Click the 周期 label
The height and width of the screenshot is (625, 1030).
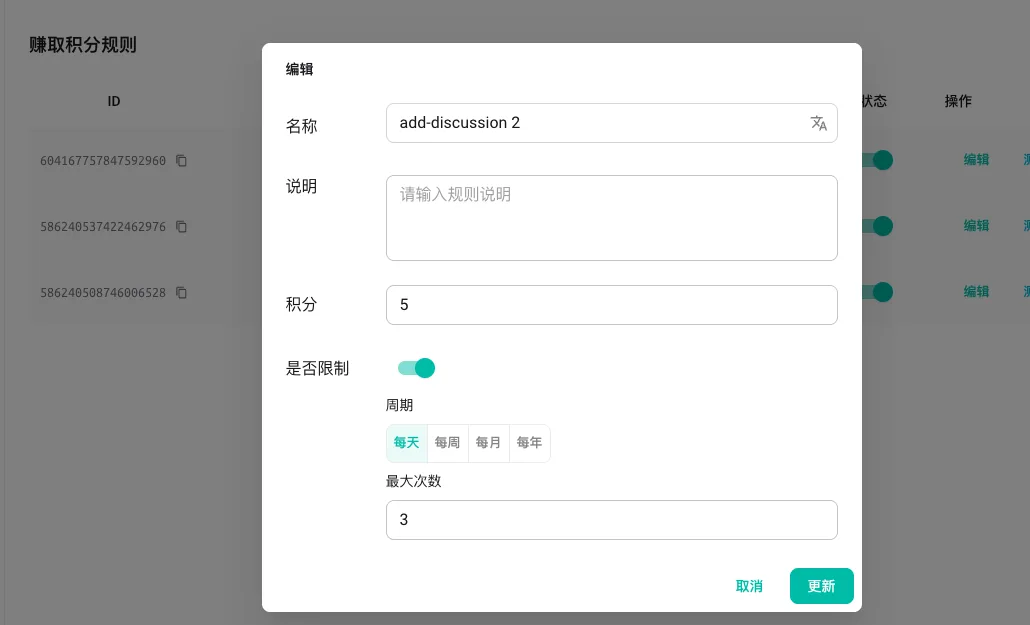[x=399, y=405]
